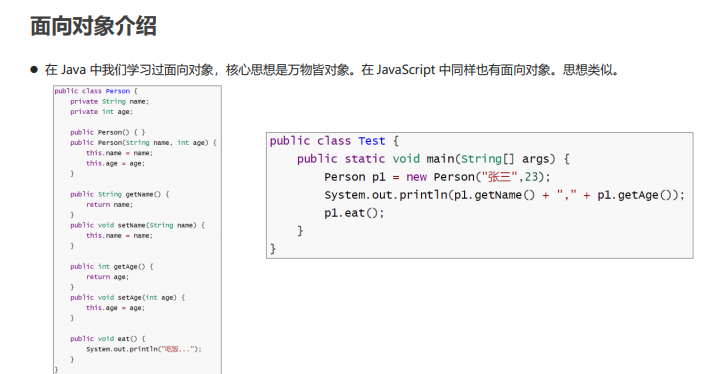Click the heading 面向对象介绍

(94, 26)
